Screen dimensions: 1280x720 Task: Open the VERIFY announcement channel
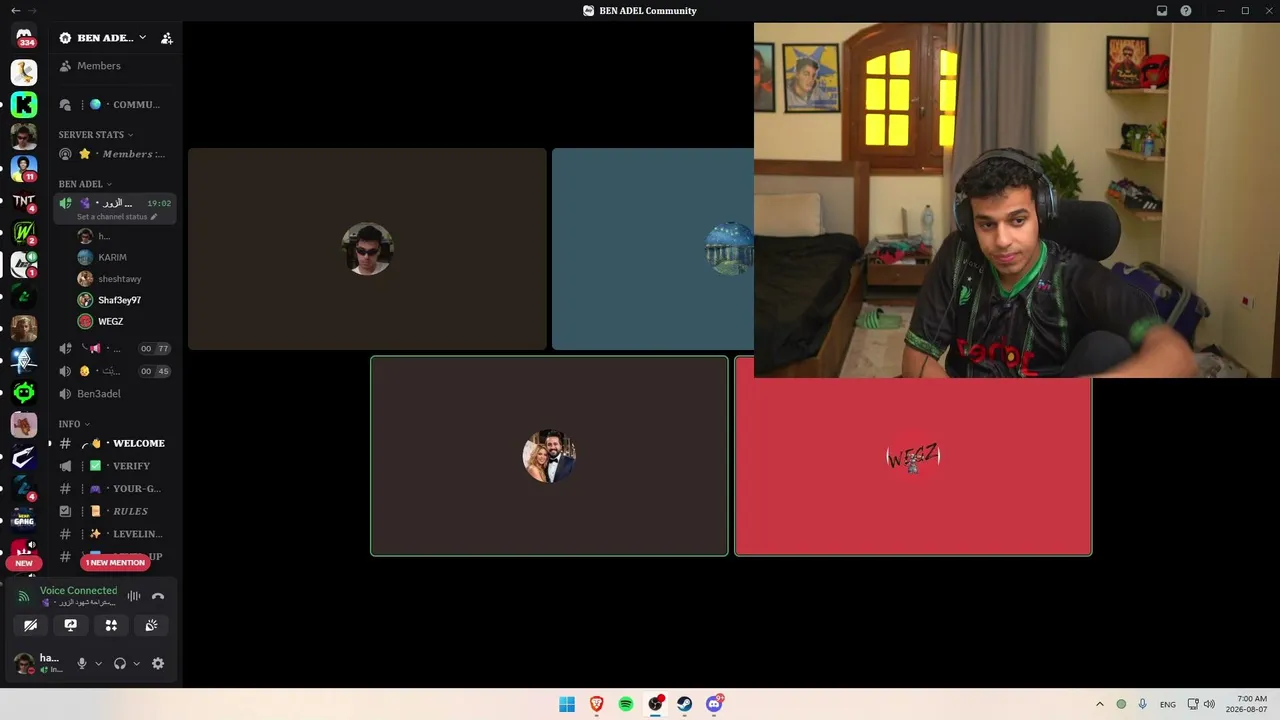click(x=115, y=466)
